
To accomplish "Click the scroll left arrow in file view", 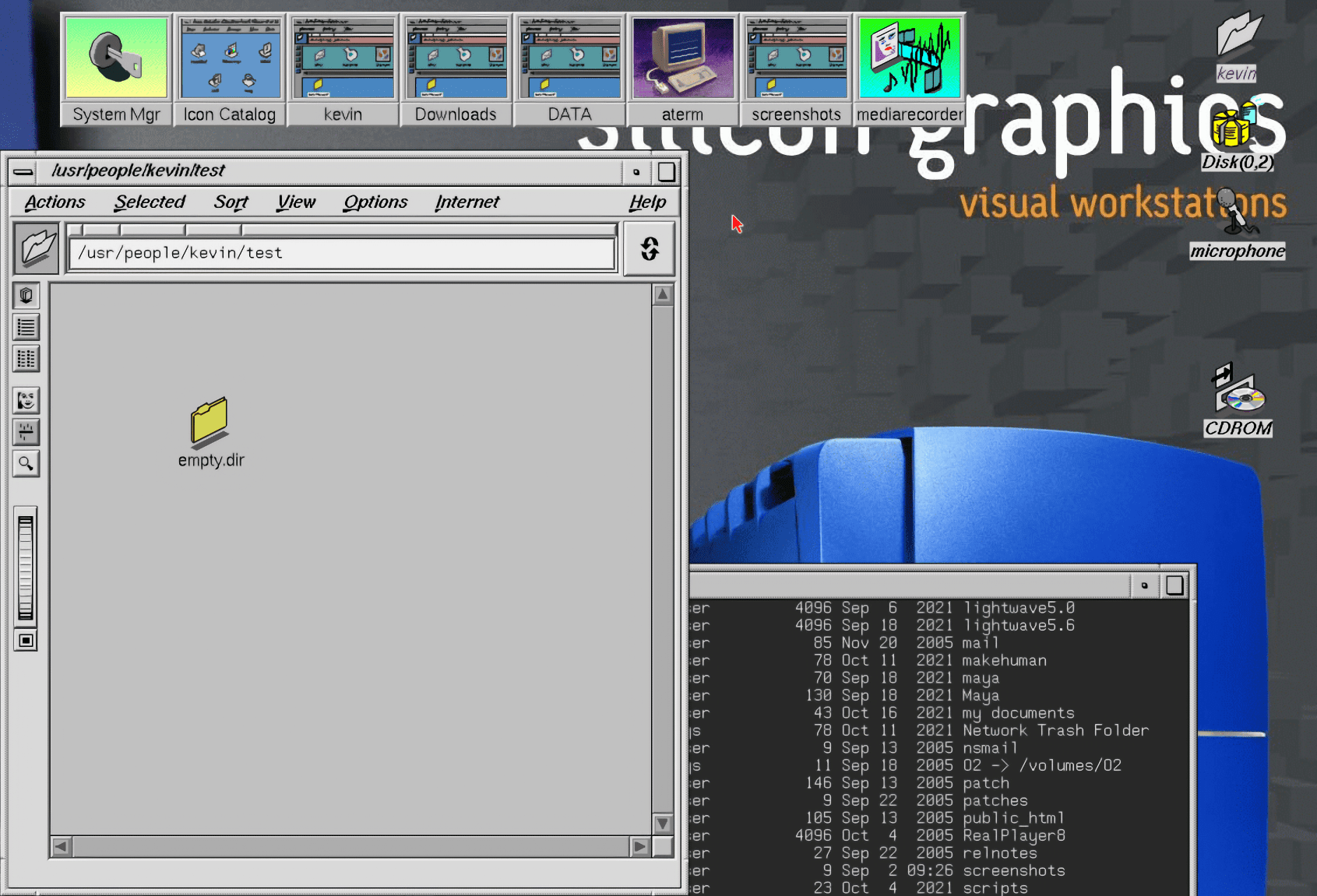I will point(62,846).
